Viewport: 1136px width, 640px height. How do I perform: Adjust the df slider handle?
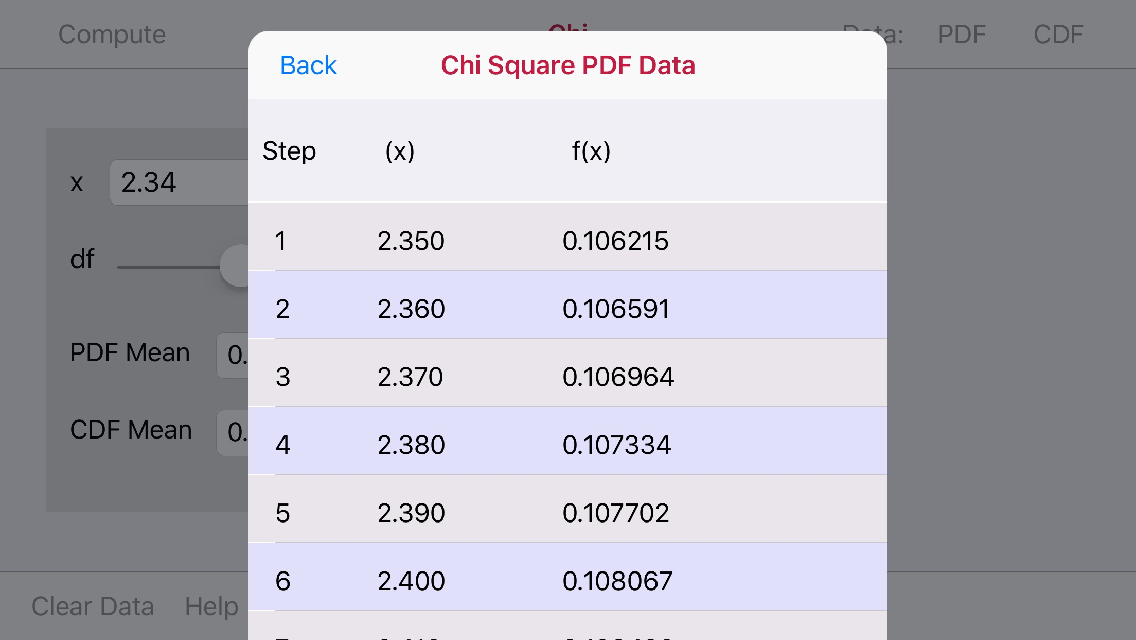click(237, 265)
